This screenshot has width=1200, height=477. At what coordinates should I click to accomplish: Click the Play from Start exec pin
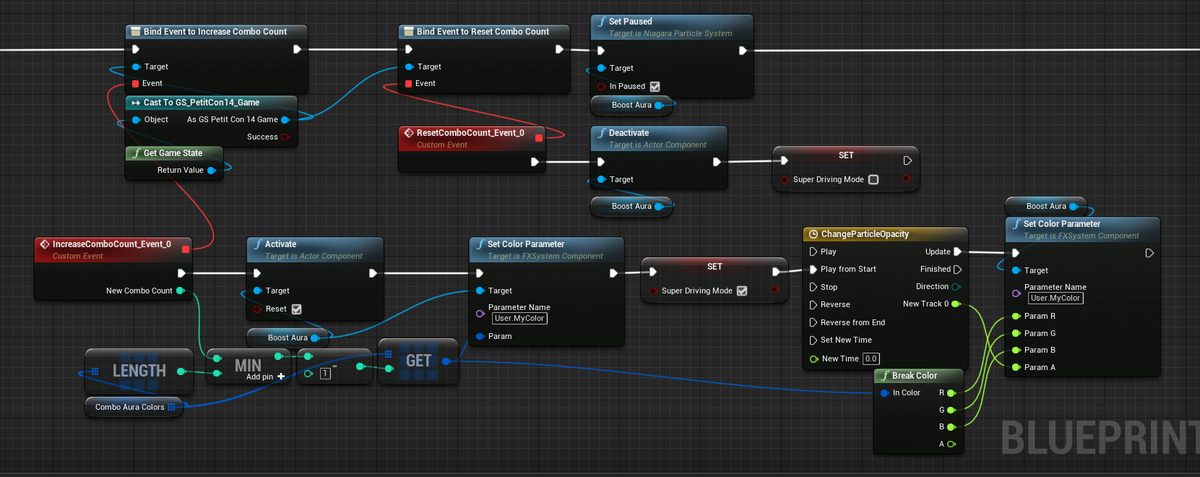tap(813, 269)
